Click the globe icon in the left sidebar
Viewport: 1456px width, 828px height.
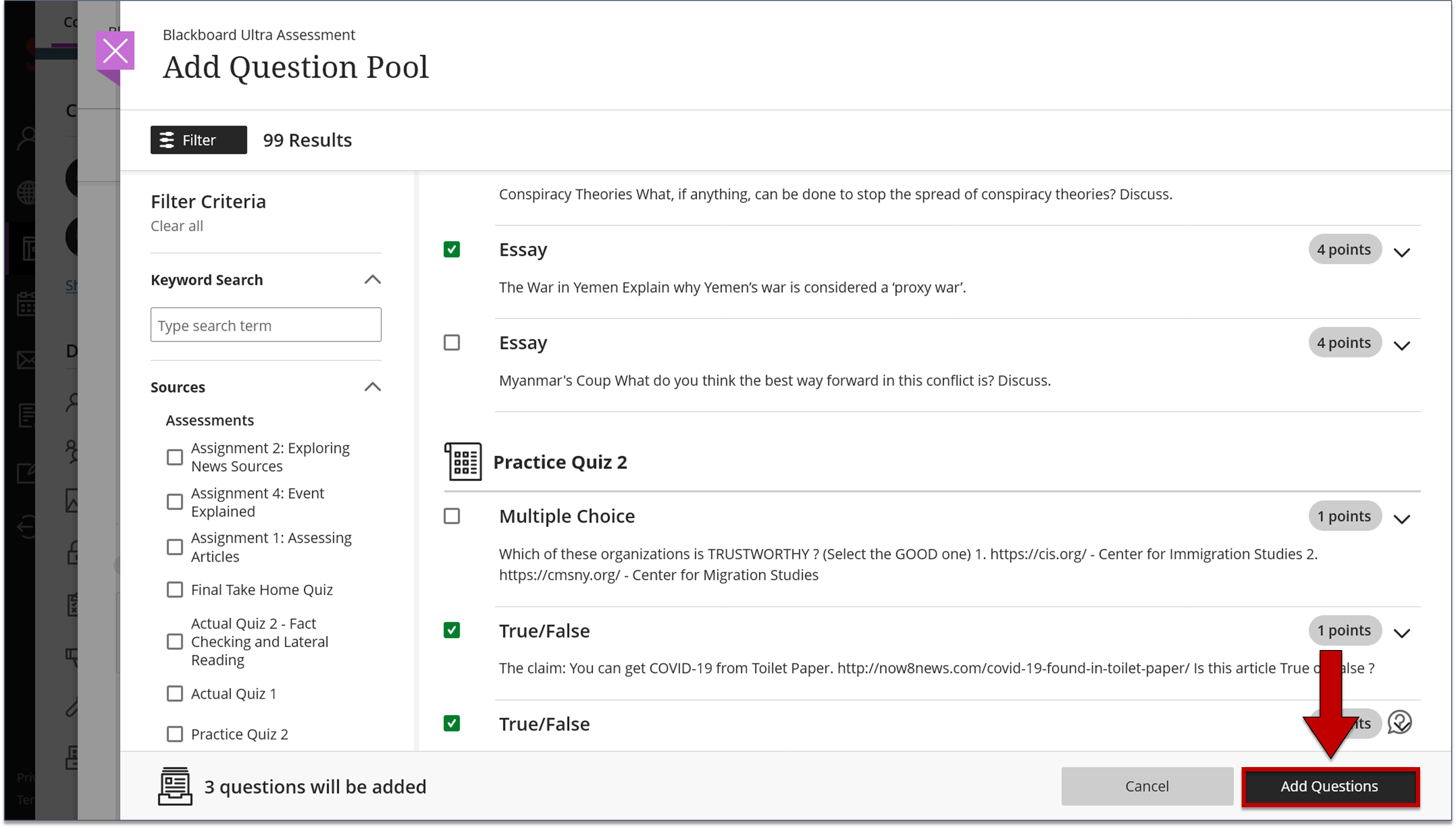(x=25, y=192)
